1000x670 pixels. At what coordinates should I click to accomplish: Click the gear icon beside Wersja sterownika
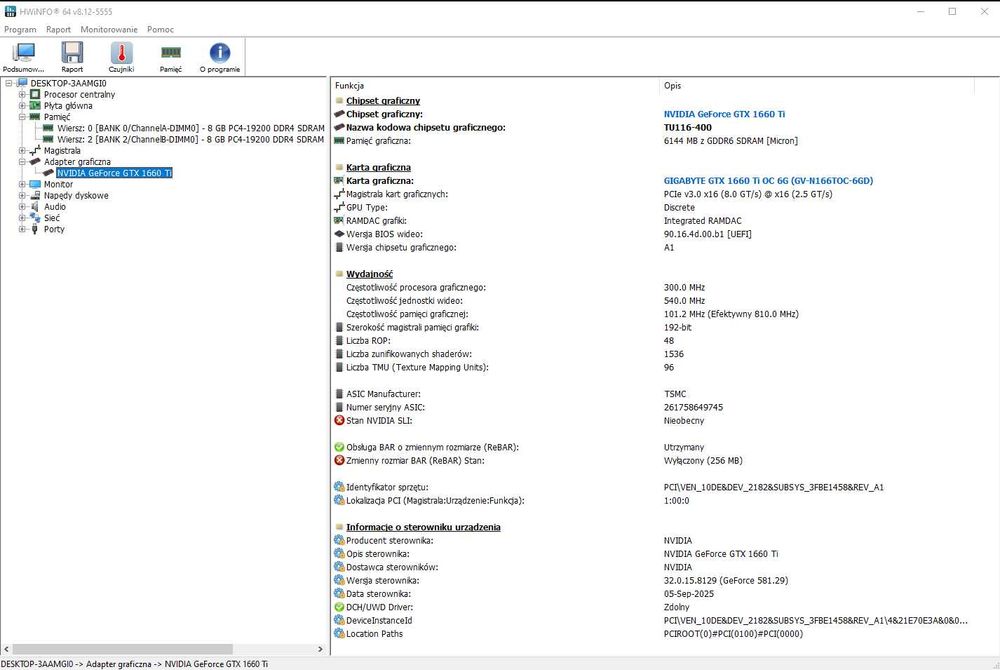339,580
